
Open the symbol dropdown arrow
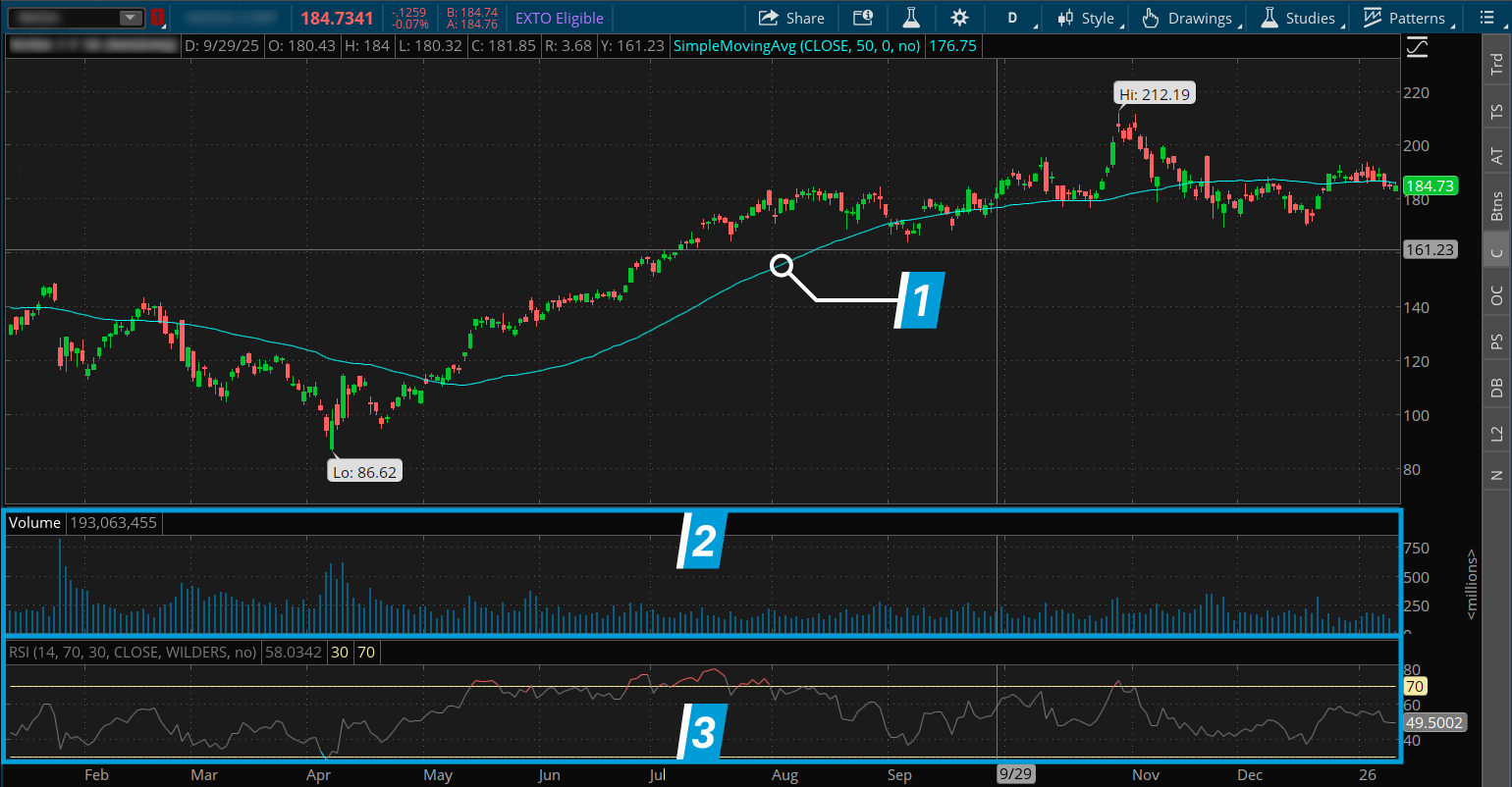coord(129,17)
